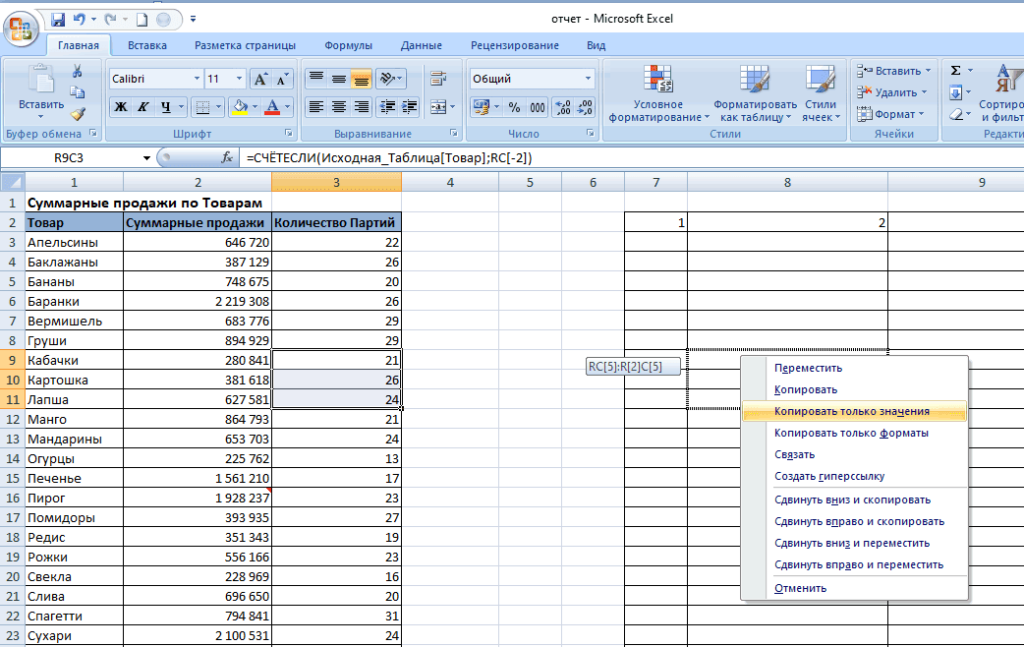Open the Форматировать как таблицу gallery

coord(755,93)
